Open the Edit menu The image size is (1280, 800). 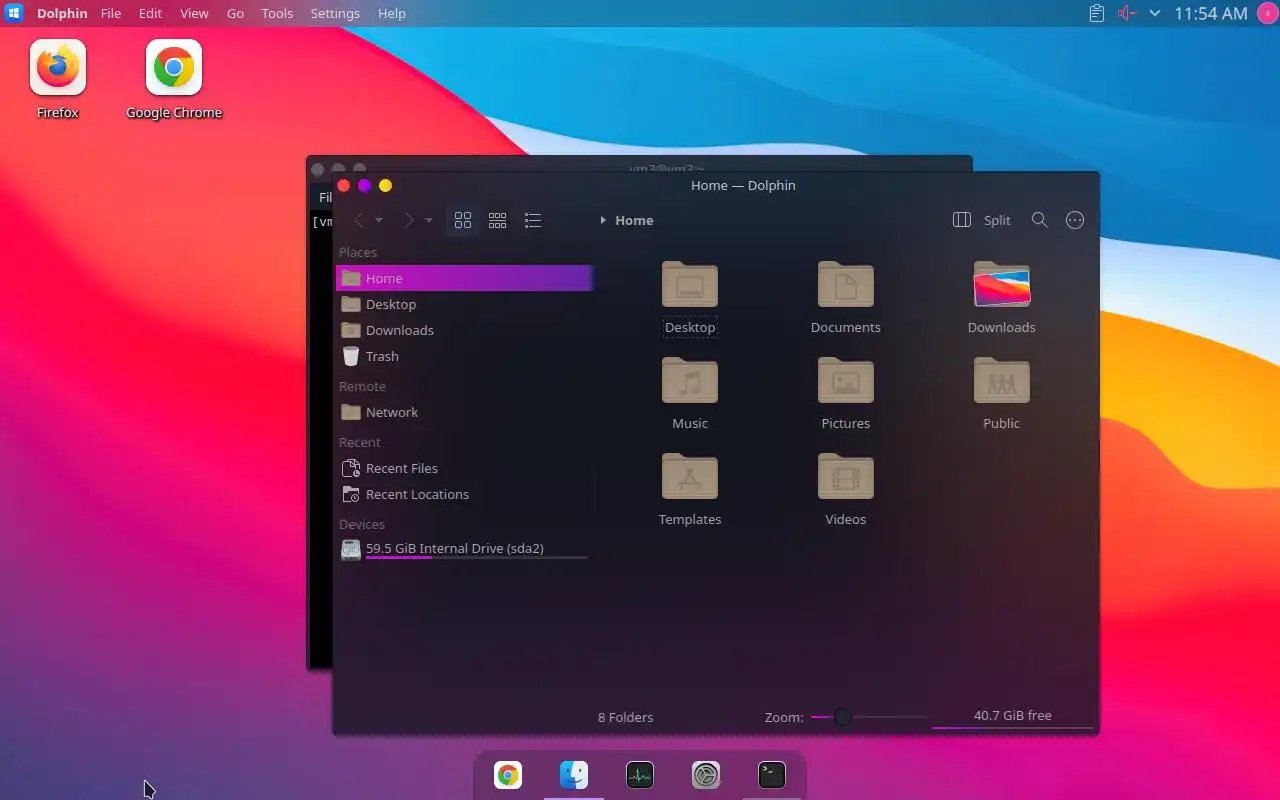[x=150, y=13]
